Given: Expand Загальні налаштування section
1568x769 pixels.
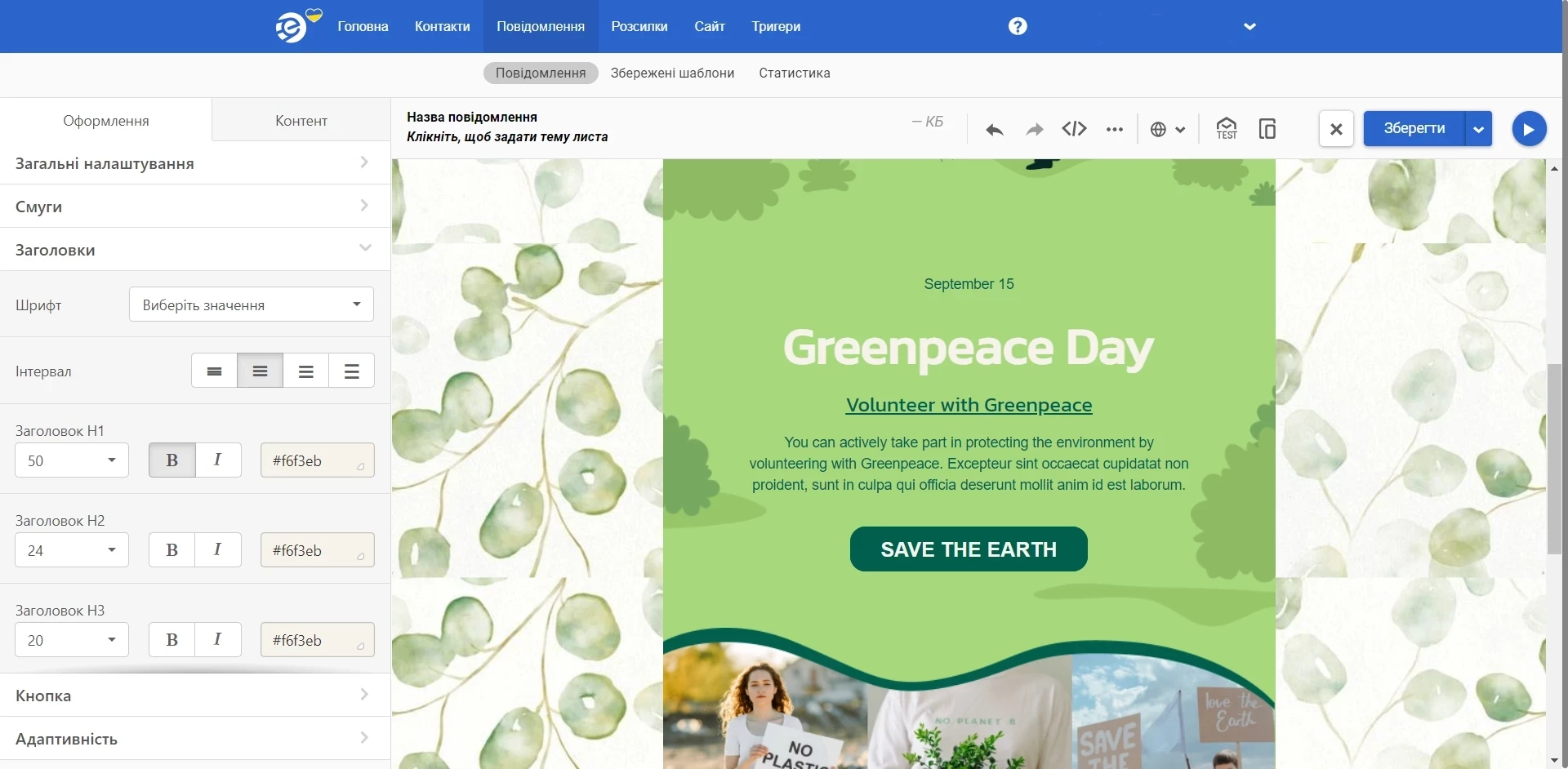Looking at the screenshot, I should coord(195,162).
